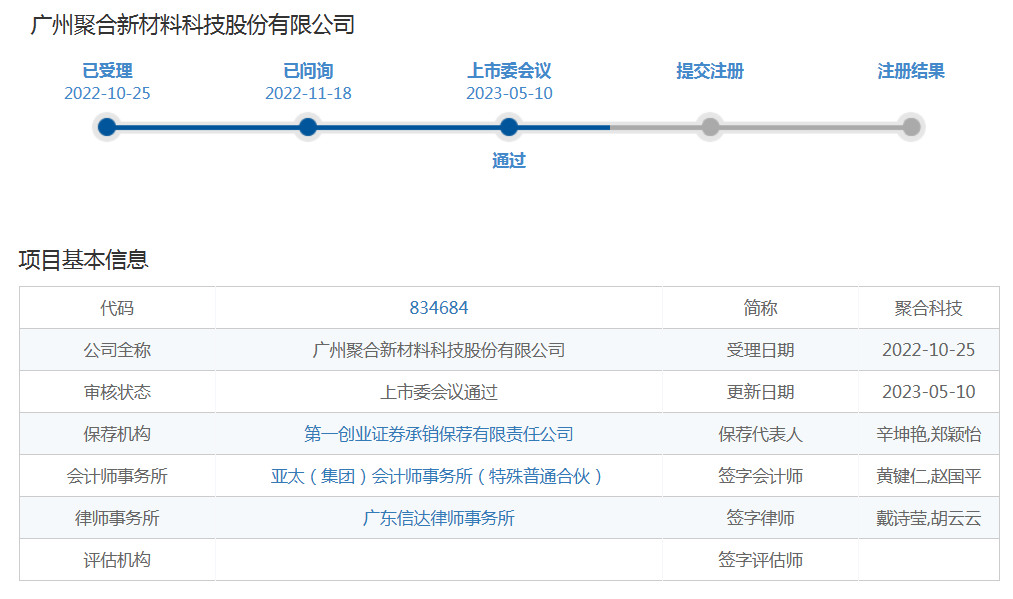Click the 会计师事务所 label cell
1013x599 pixels.
coord(117,476)
